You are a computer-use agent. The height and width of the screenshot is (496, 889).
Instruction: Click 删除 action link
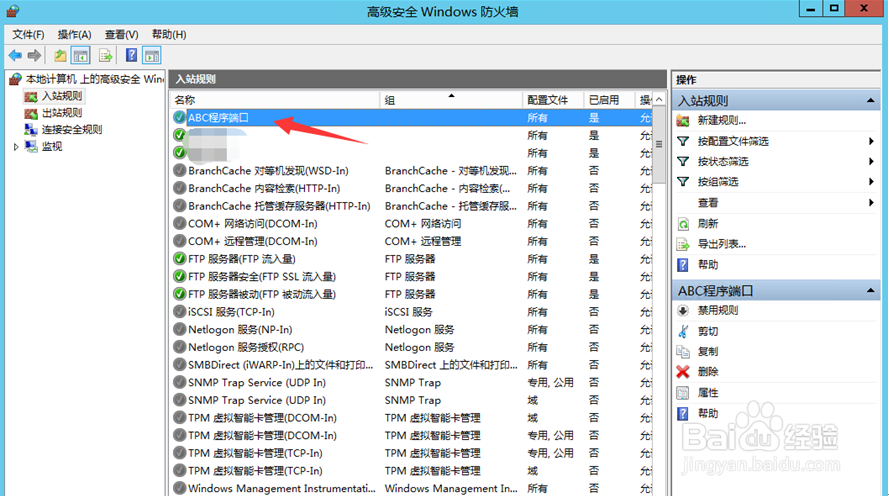708,372
